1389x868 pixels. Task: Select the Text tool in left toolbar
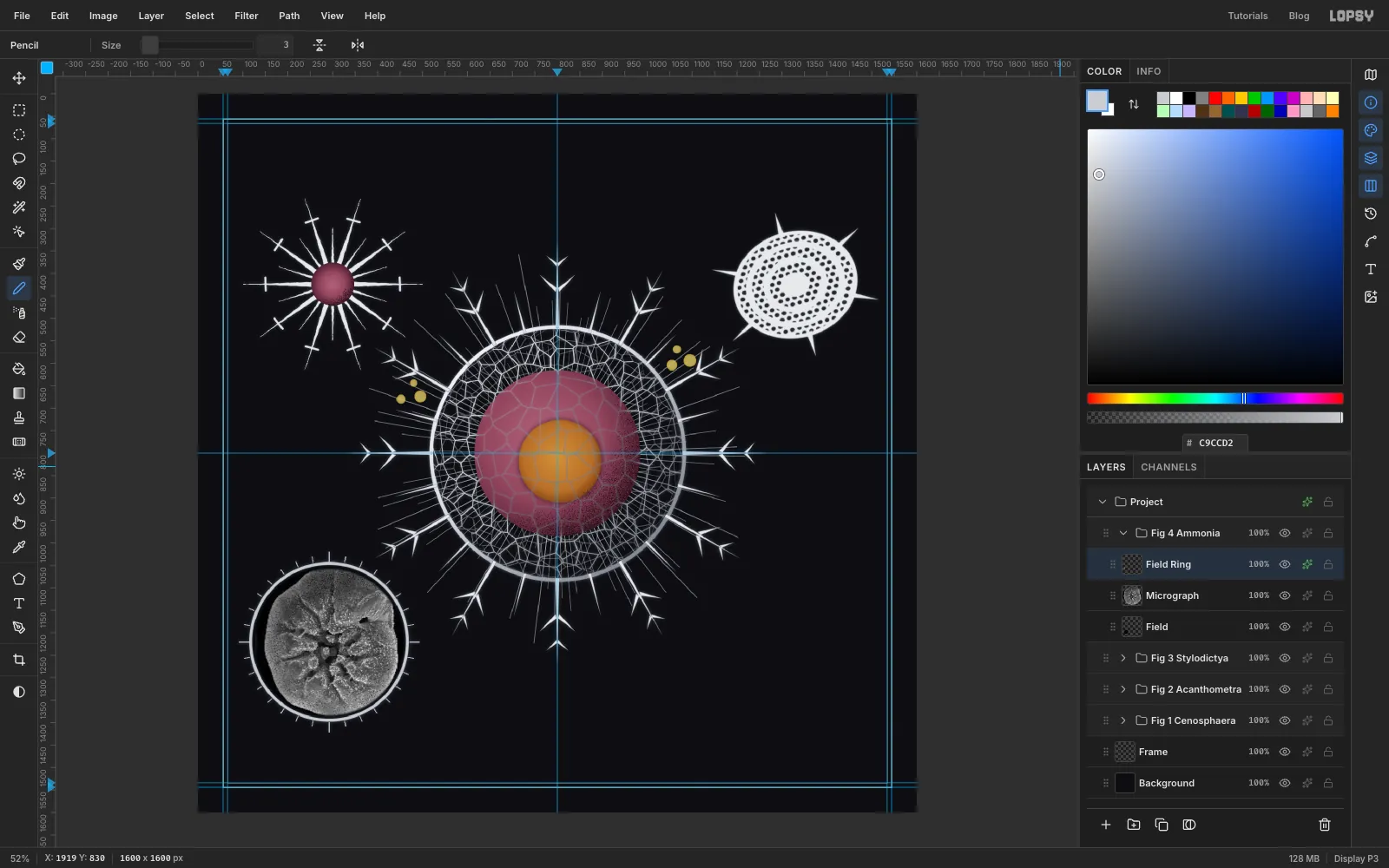18,603
